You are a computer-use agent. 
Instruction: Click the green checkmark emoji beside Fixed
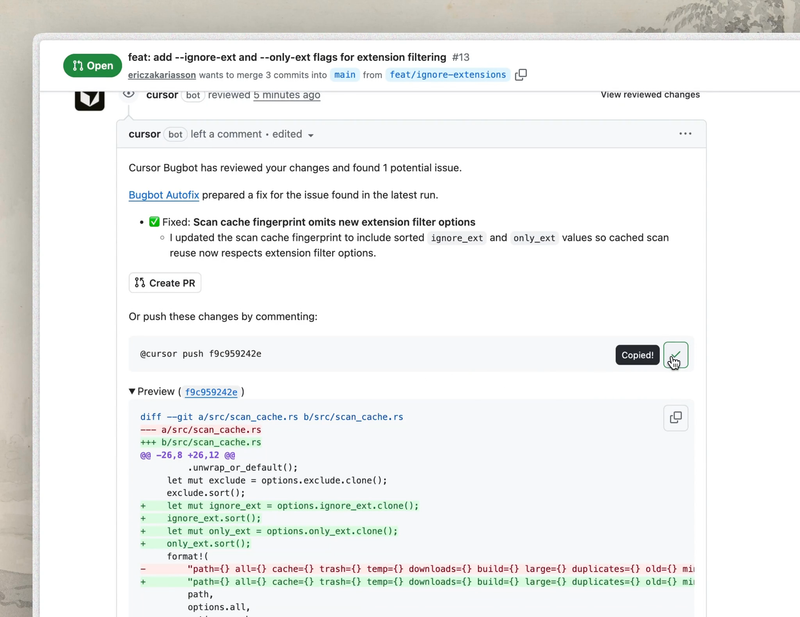(154, 222)
